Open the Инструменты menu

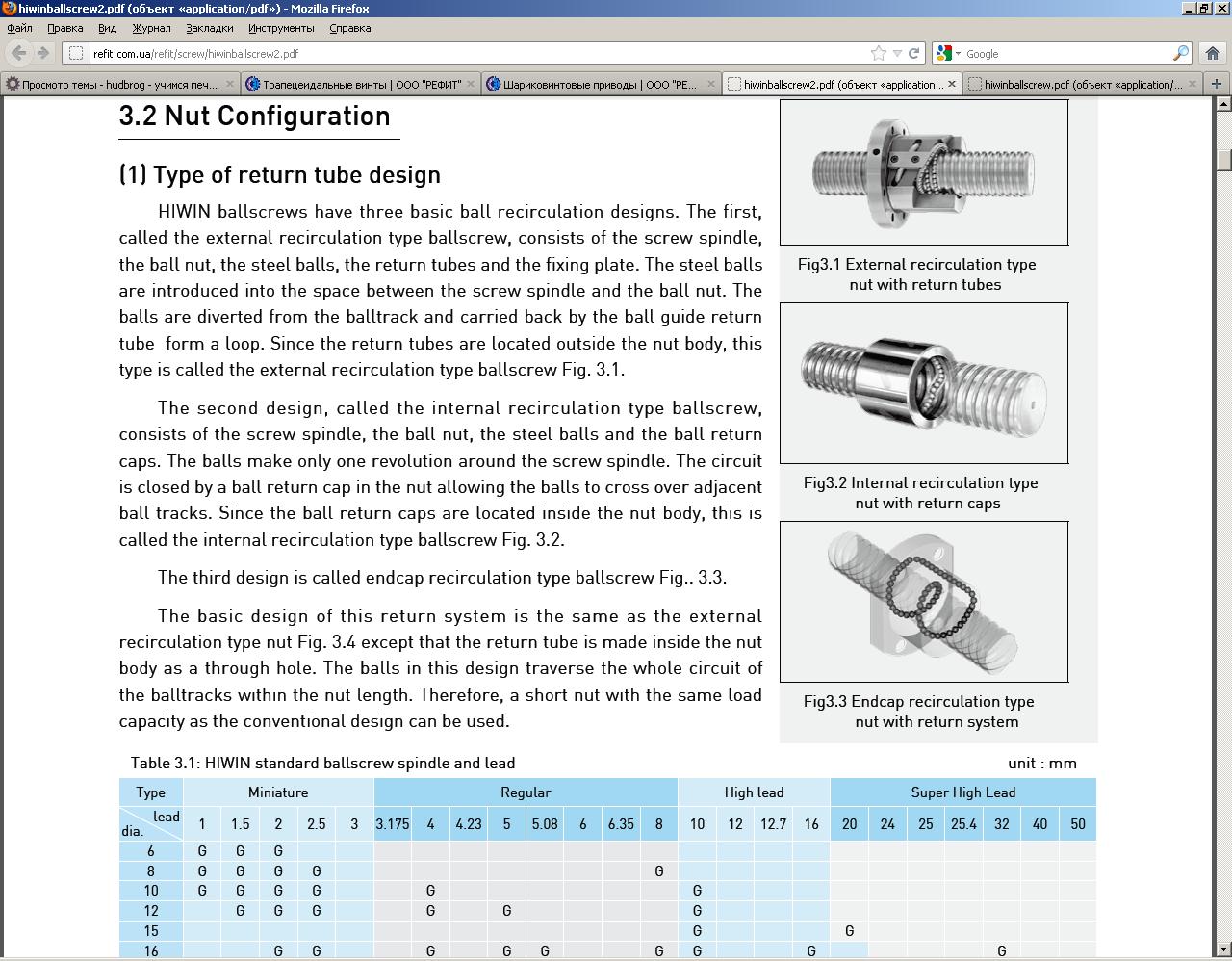coord(281,28)
